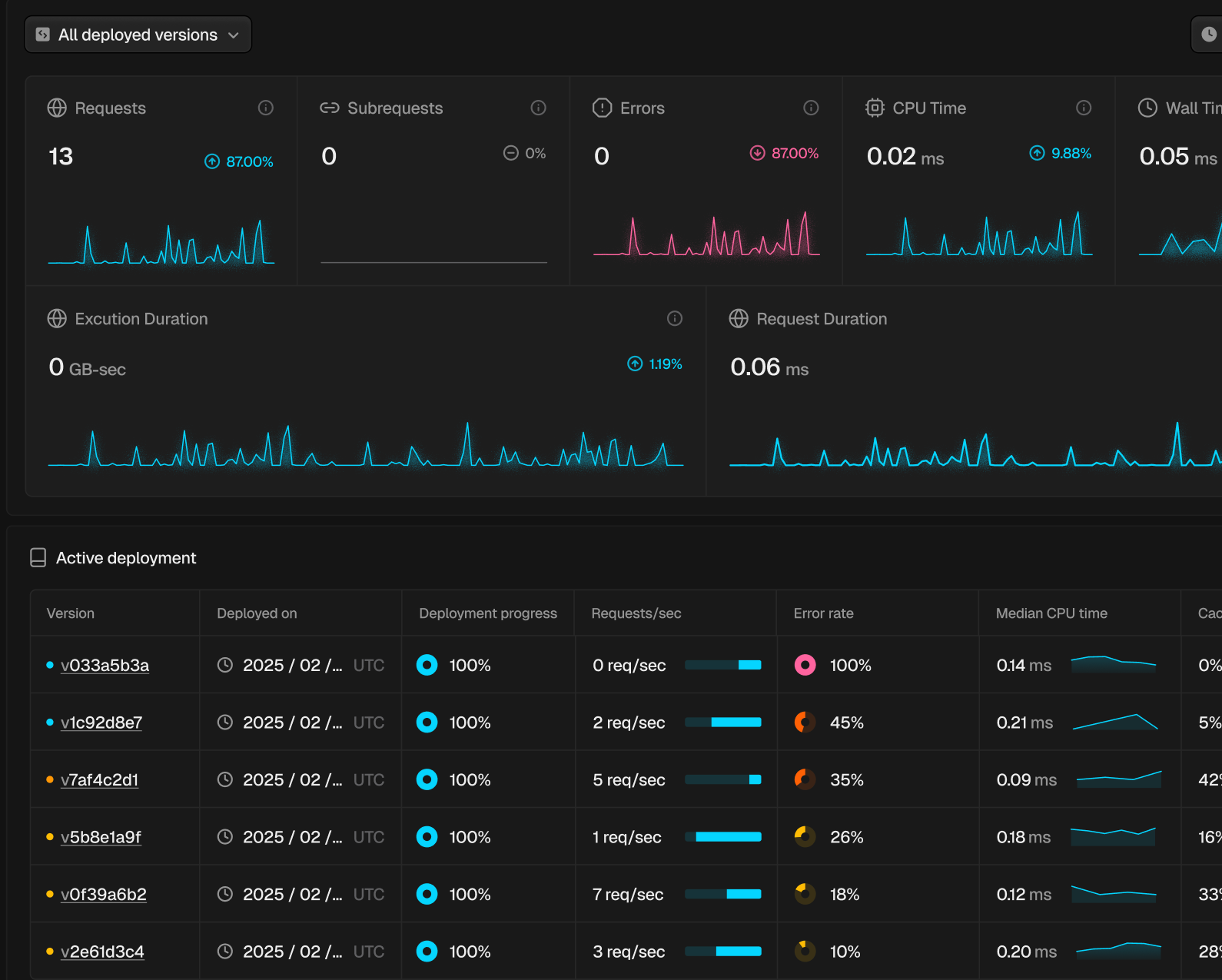Click the CPU Time info icon
Image resolution: width=1222 pixels, height=980 pixels.
point(1084,108)
